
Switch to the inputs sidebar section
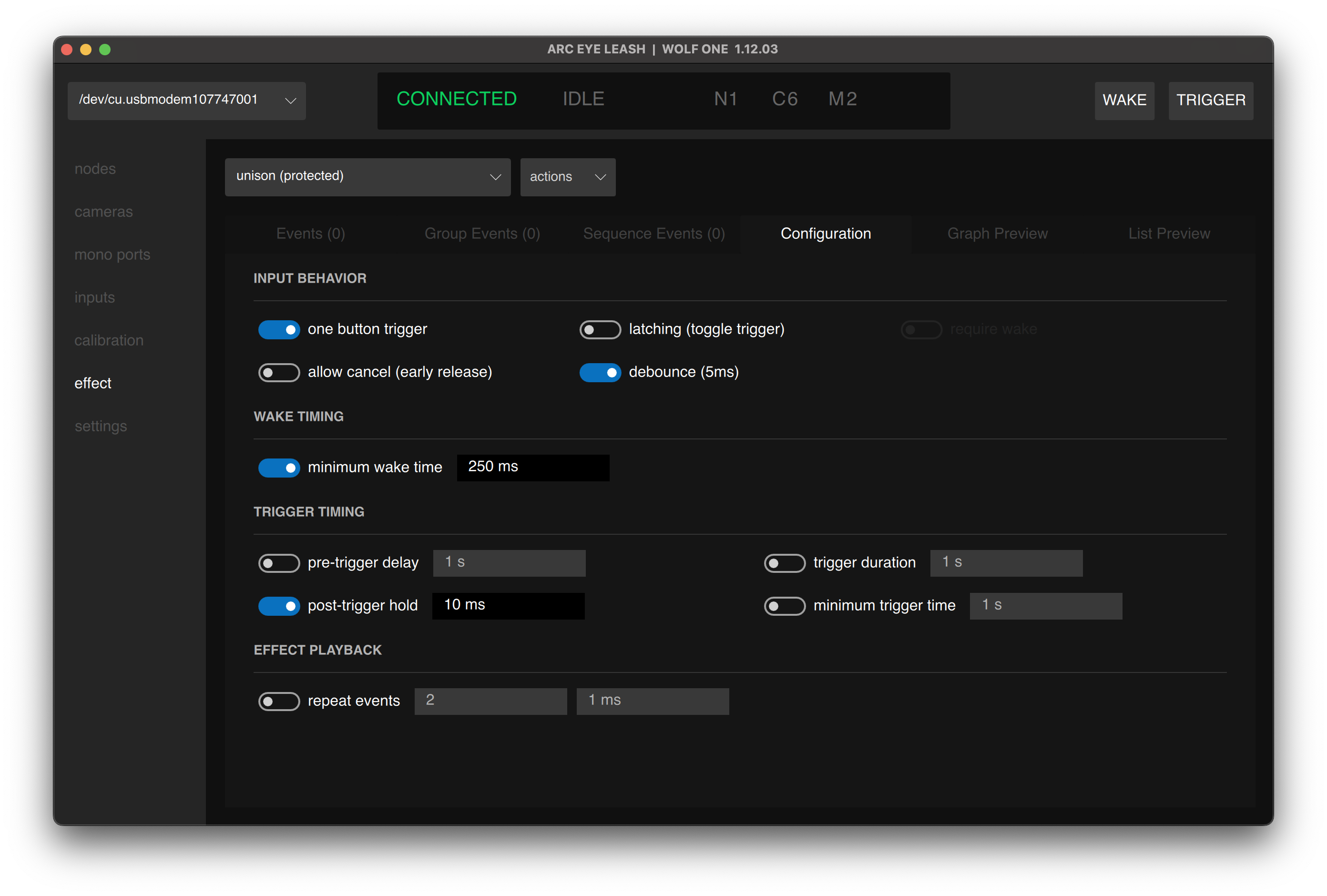(x=94, y=297)
